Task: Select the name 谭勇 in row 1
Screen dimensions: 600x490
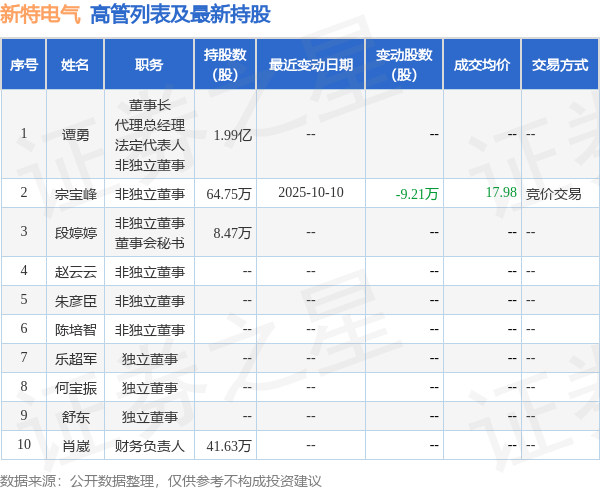Action: 75,135
